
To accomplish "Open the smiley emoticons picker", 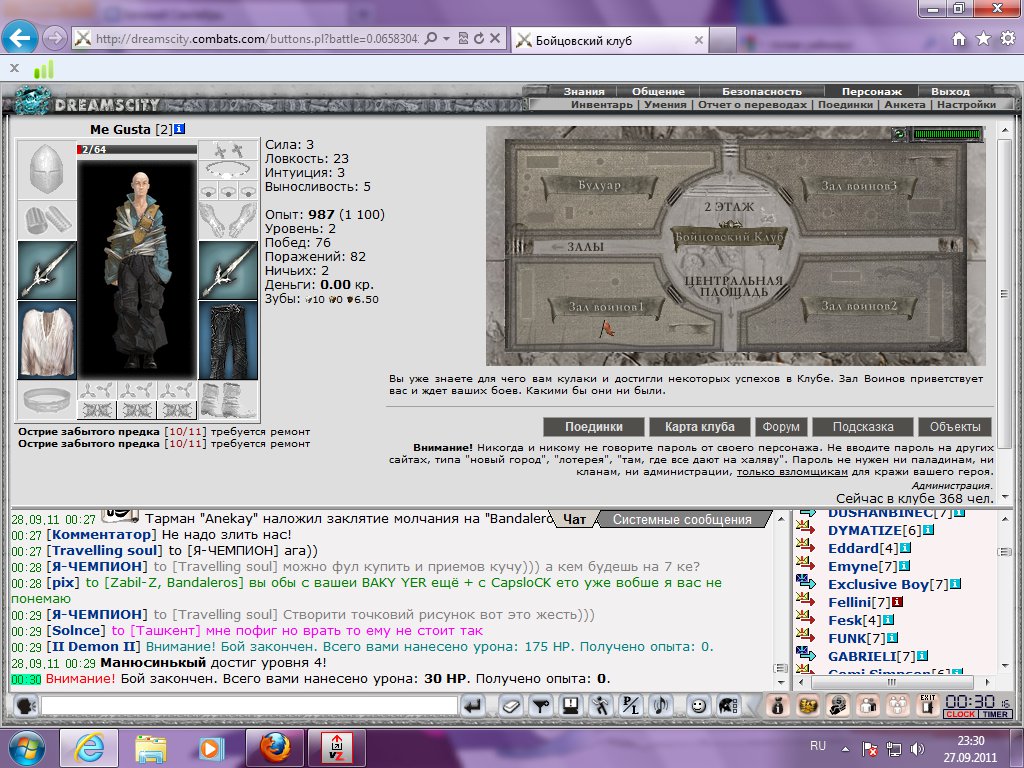I will [698, 705].
